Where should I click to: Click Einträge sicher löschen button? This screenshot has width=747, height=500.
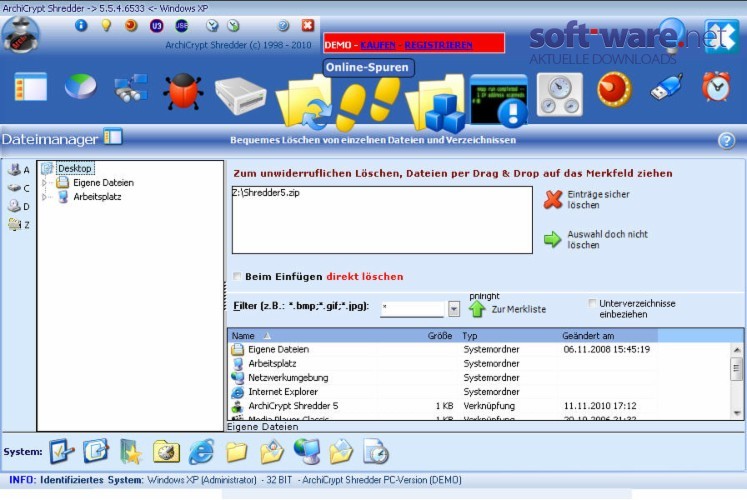tap(587, 200)
